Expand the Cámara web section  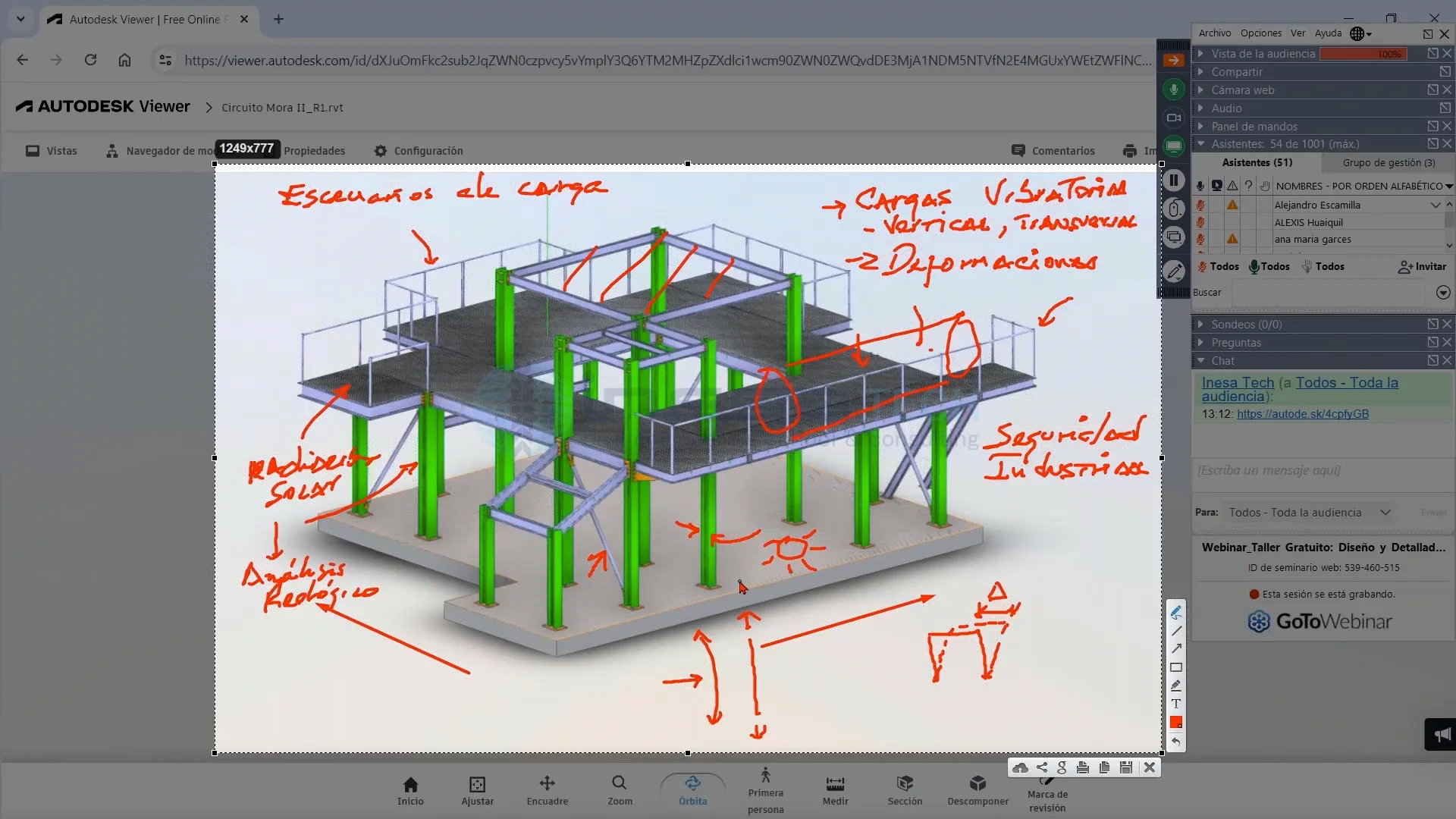click(1200, 90)
